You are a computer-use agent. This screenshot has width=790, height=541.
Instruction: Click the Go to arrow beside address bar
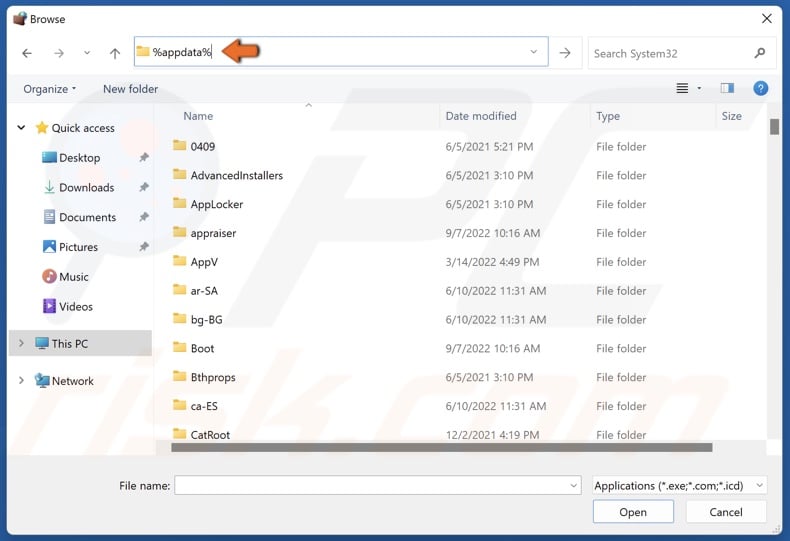pos(565,52)
